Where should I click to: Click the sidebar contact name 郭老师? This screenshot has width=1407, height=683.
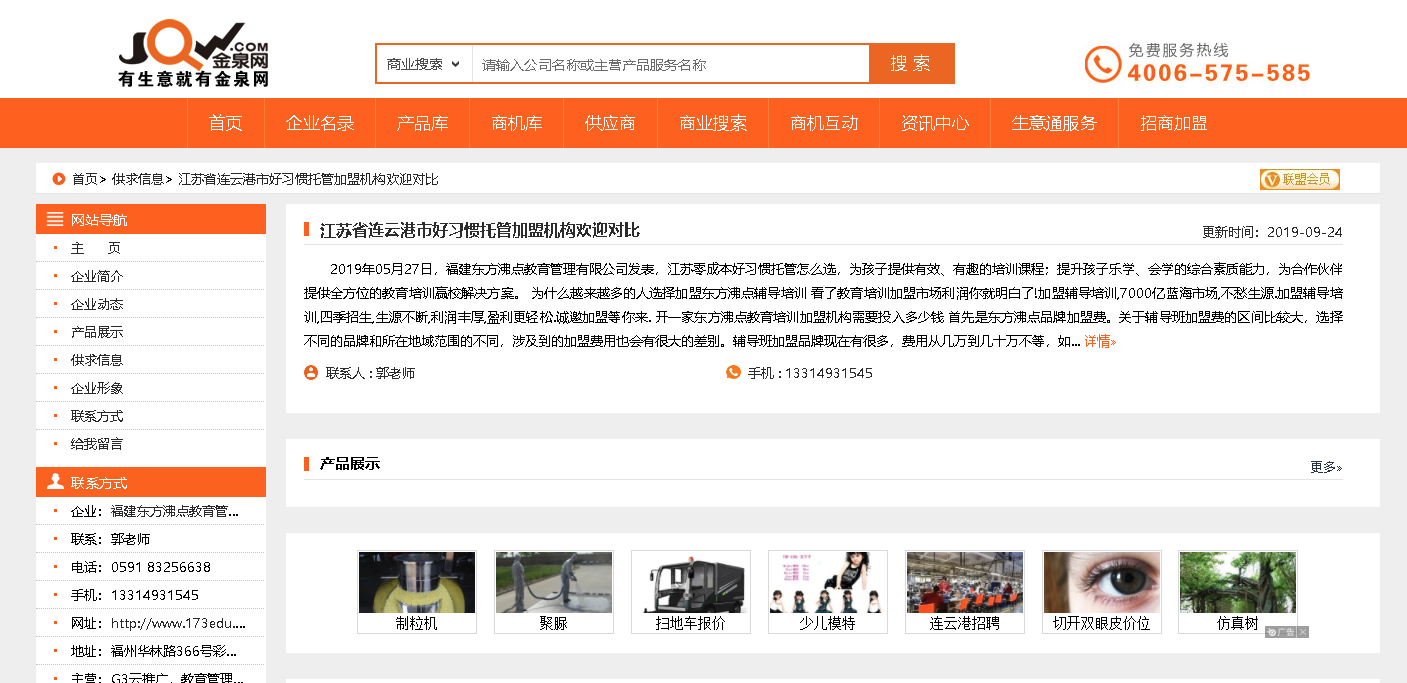(x=131, y=539)
